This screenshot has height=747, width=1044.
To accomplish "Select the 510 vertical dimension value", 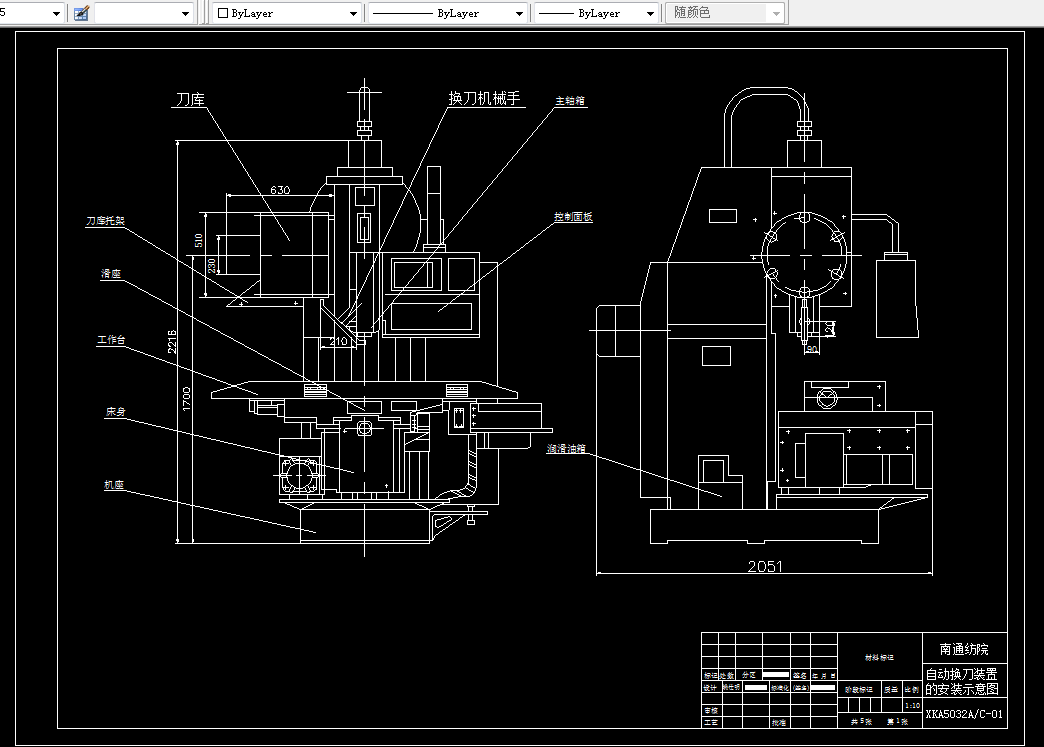I will pos(198,240).
